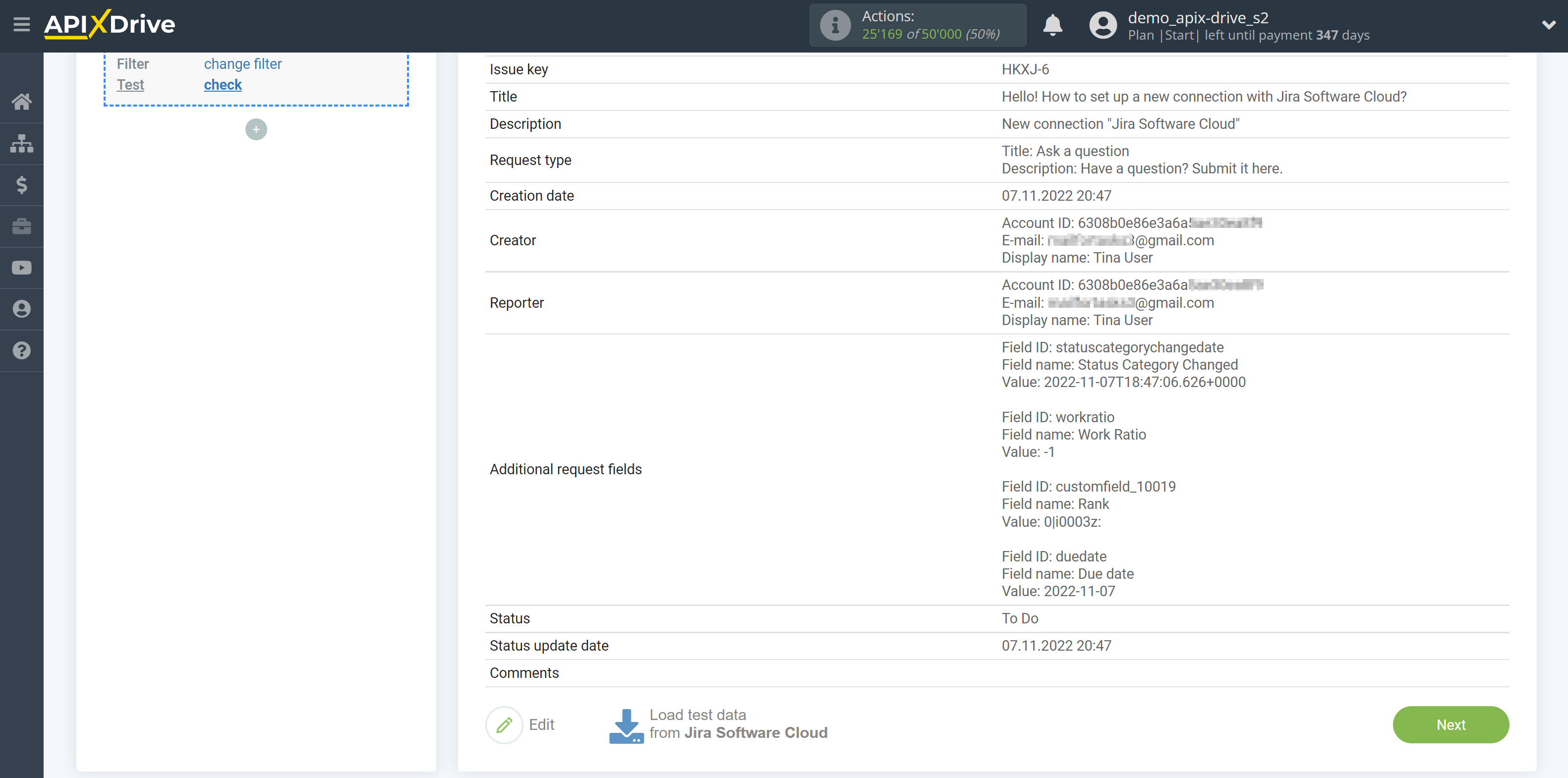Click the Filter label in left panel

click(x=134, y=64)
